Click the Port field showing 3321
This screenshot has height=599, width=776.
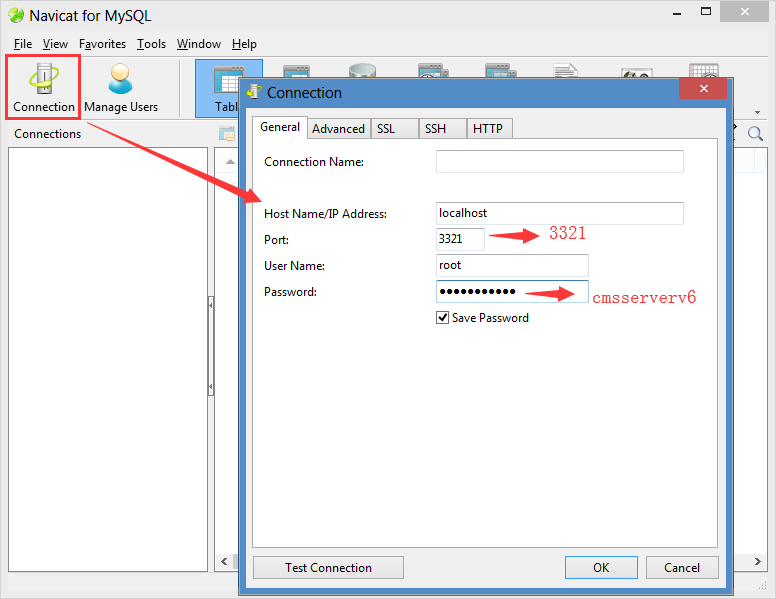[x=460, y=239]
